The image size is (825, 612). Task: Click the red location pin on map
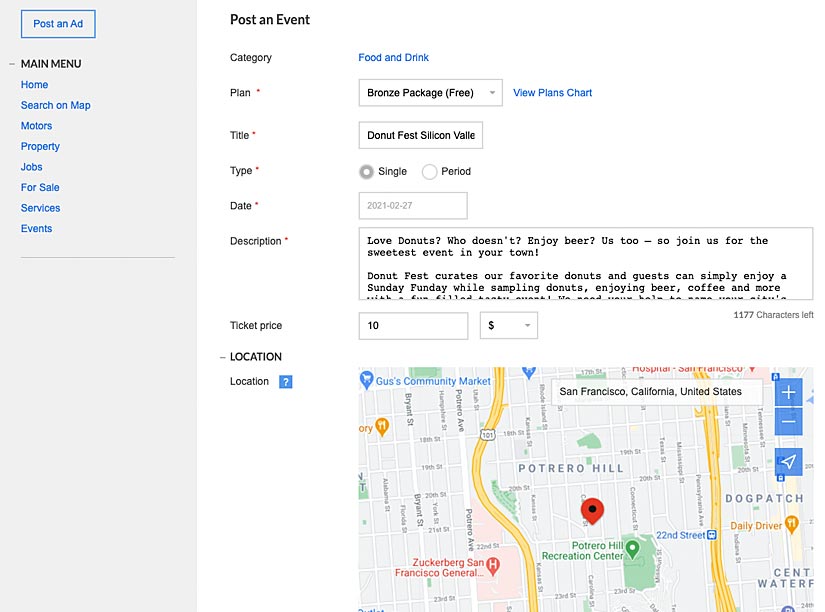[592, 511]
